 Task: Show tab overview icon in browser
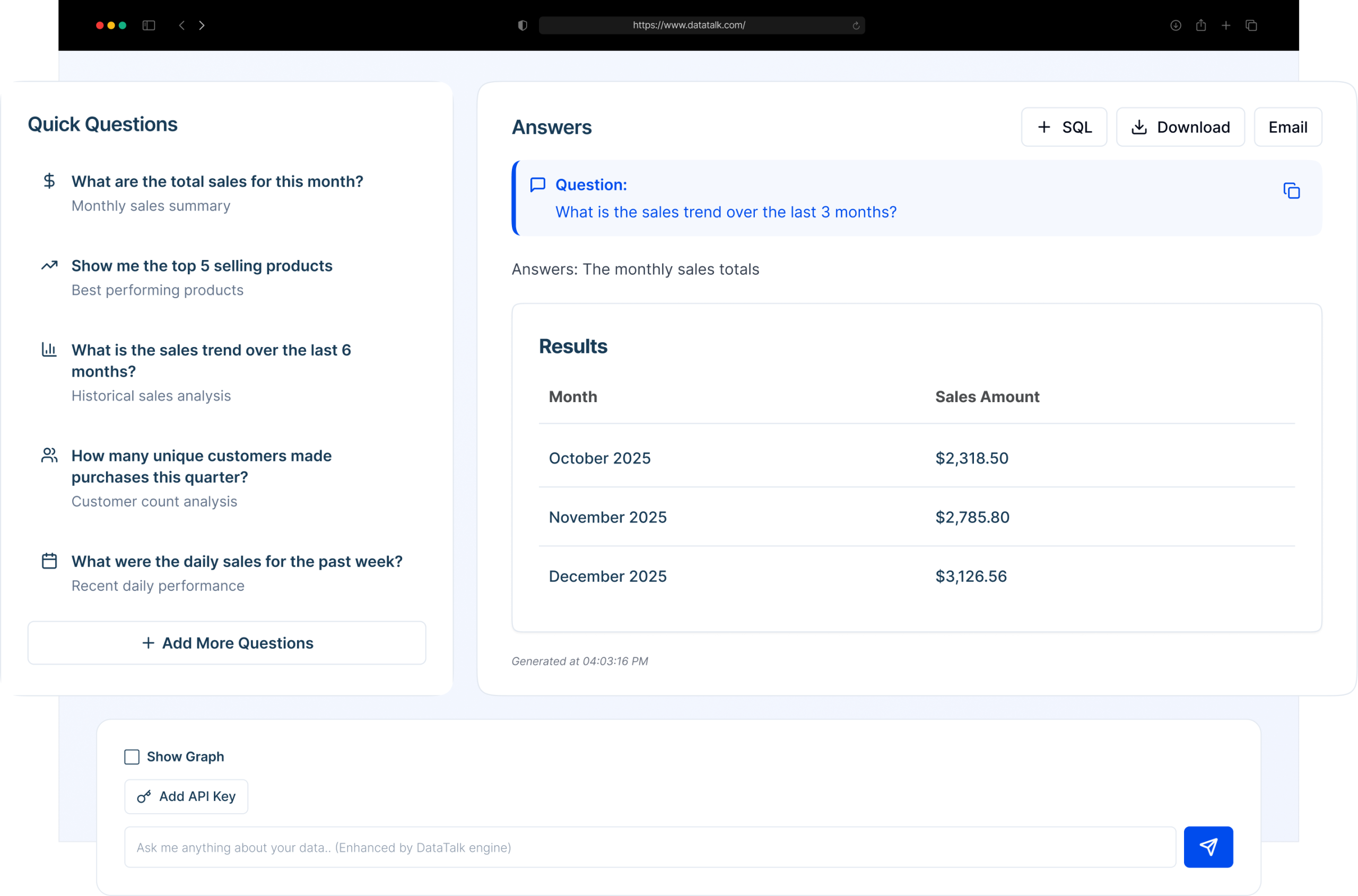coord(1251,25)
